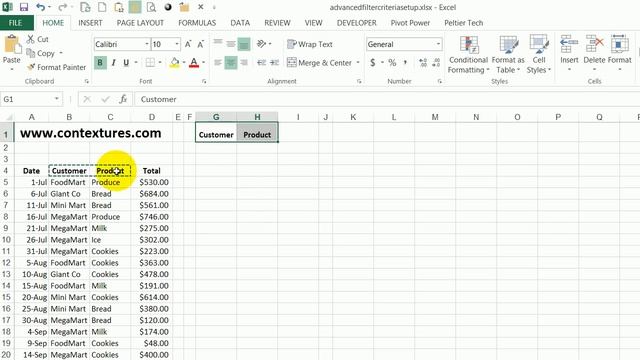
Task: Toggle Italic formatting
Action: (113, 62)
